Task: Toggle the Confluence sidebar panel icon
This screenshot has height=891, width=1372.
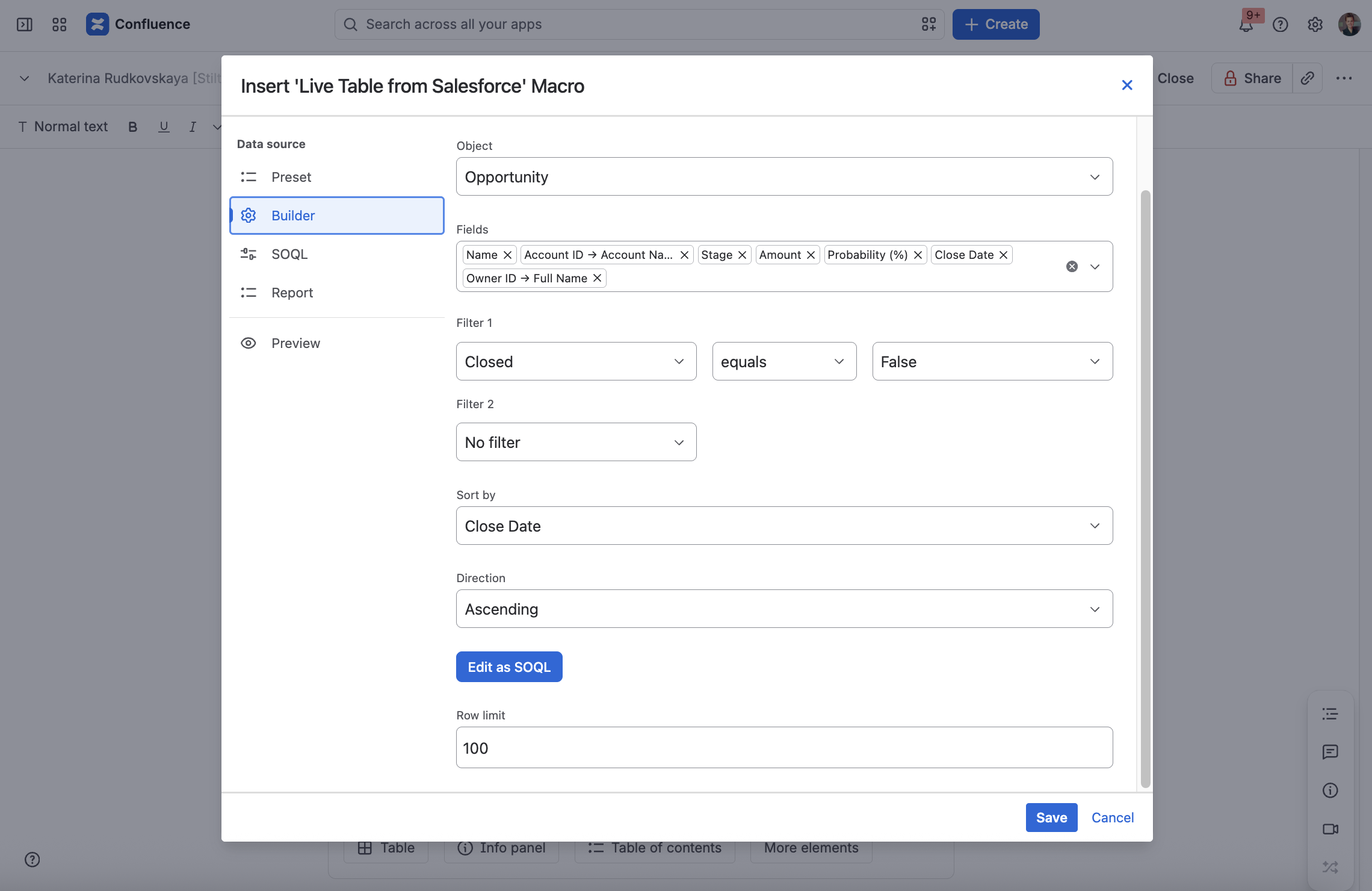Action: coord(25,25)
